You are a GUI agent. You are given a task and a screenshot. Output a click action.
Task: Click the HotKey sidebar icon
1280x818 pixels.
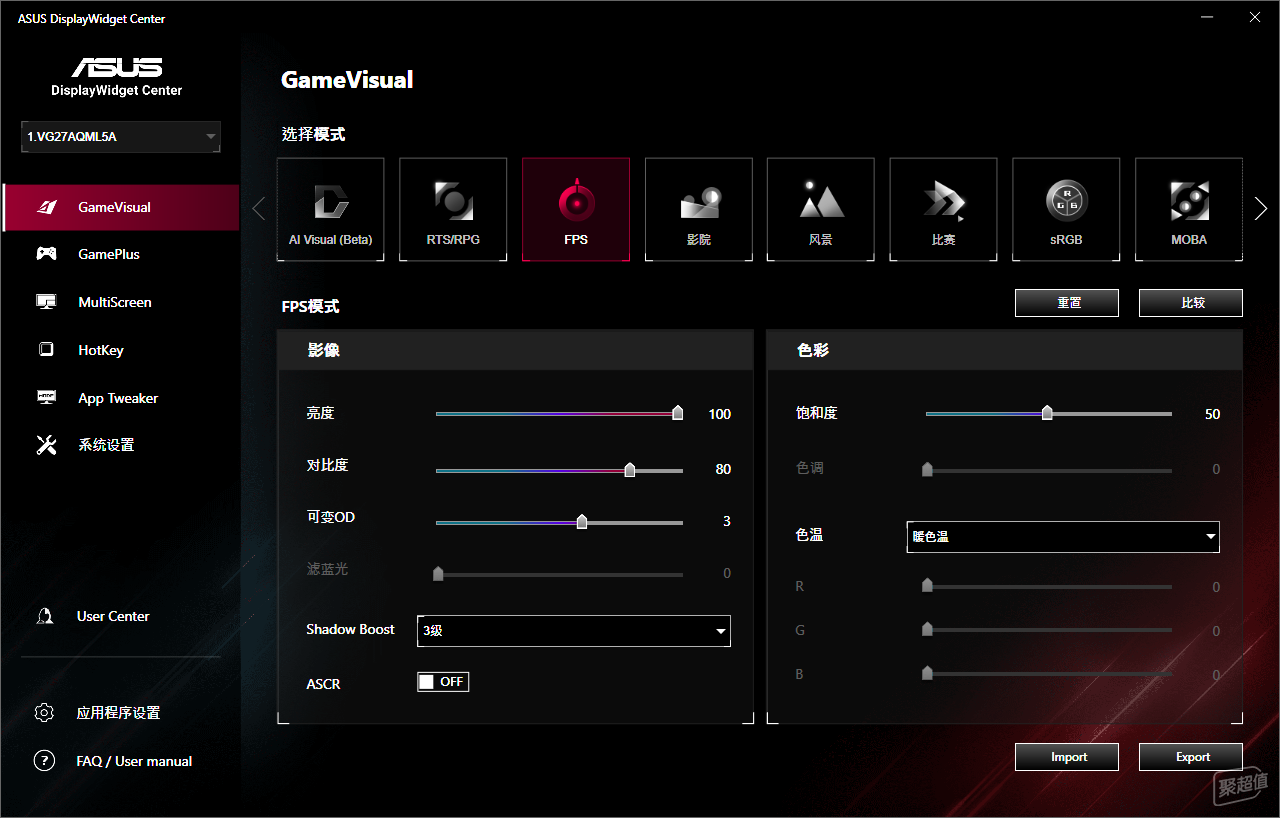tap(46, 350)
